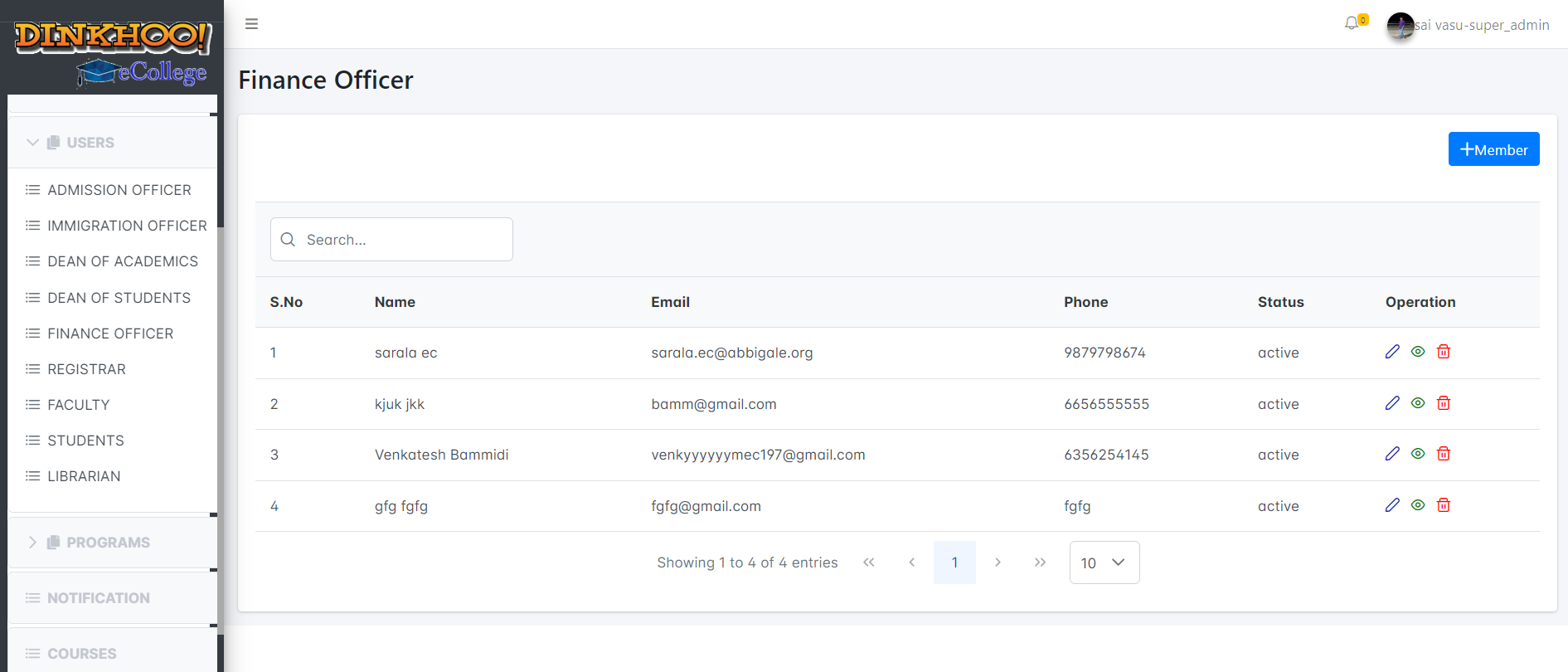Click the Dinkhoo eCollege logo
Screen dimensions: 1568x672
(113, 53)
